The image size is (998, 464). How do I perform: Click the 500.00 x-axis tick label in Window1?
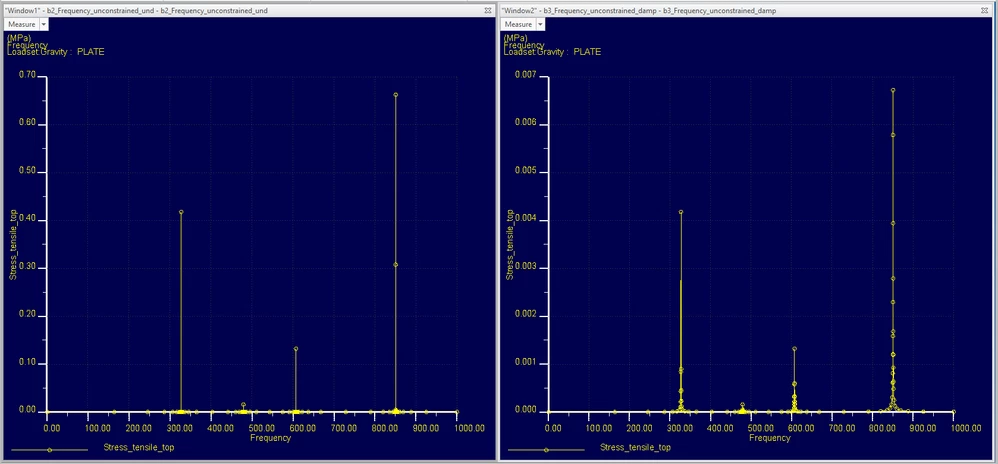[x=263, y=428]
